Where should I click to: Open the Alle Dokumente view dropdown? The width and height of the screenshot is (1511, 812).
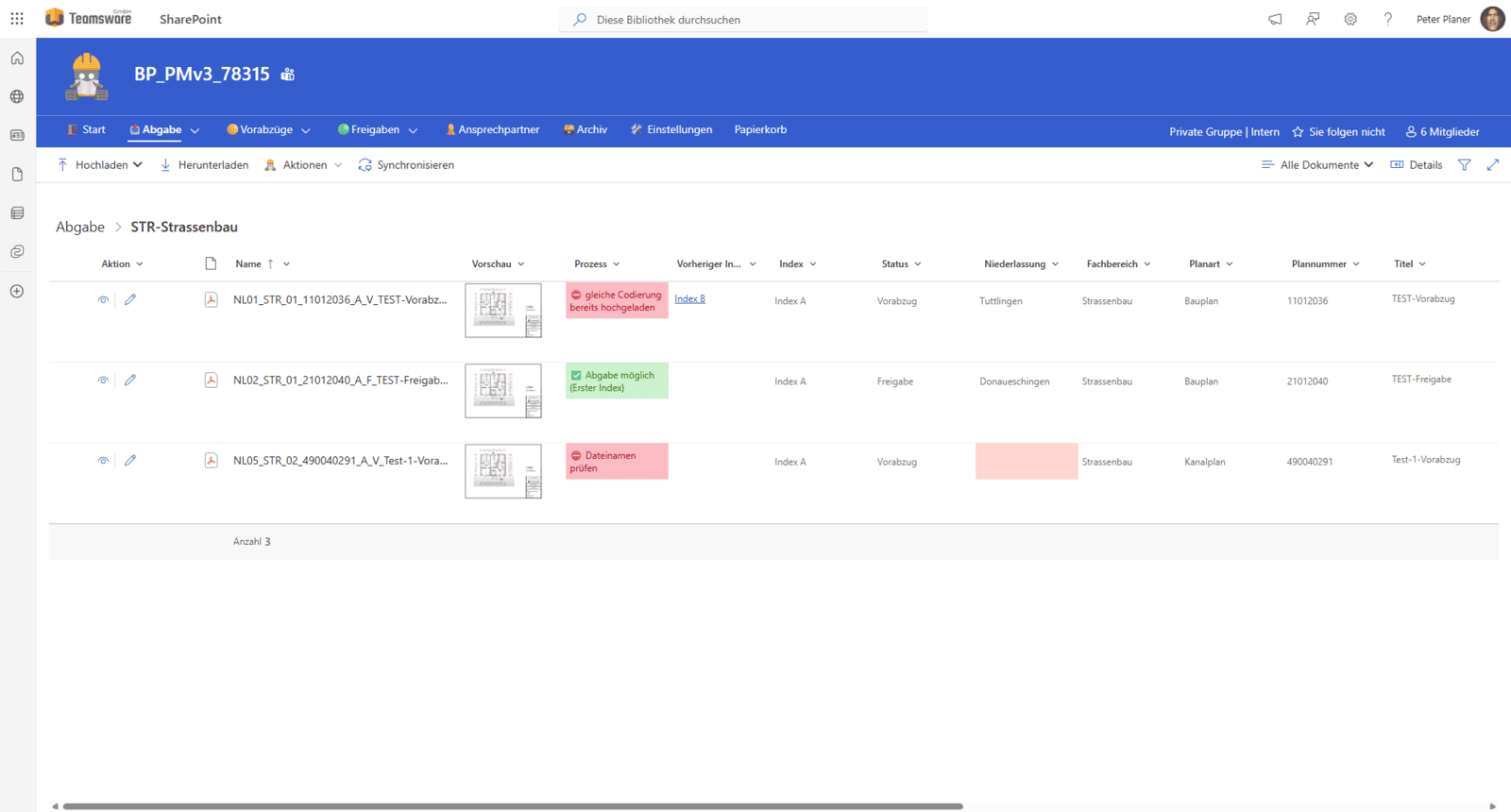(x=1317, y=165)
